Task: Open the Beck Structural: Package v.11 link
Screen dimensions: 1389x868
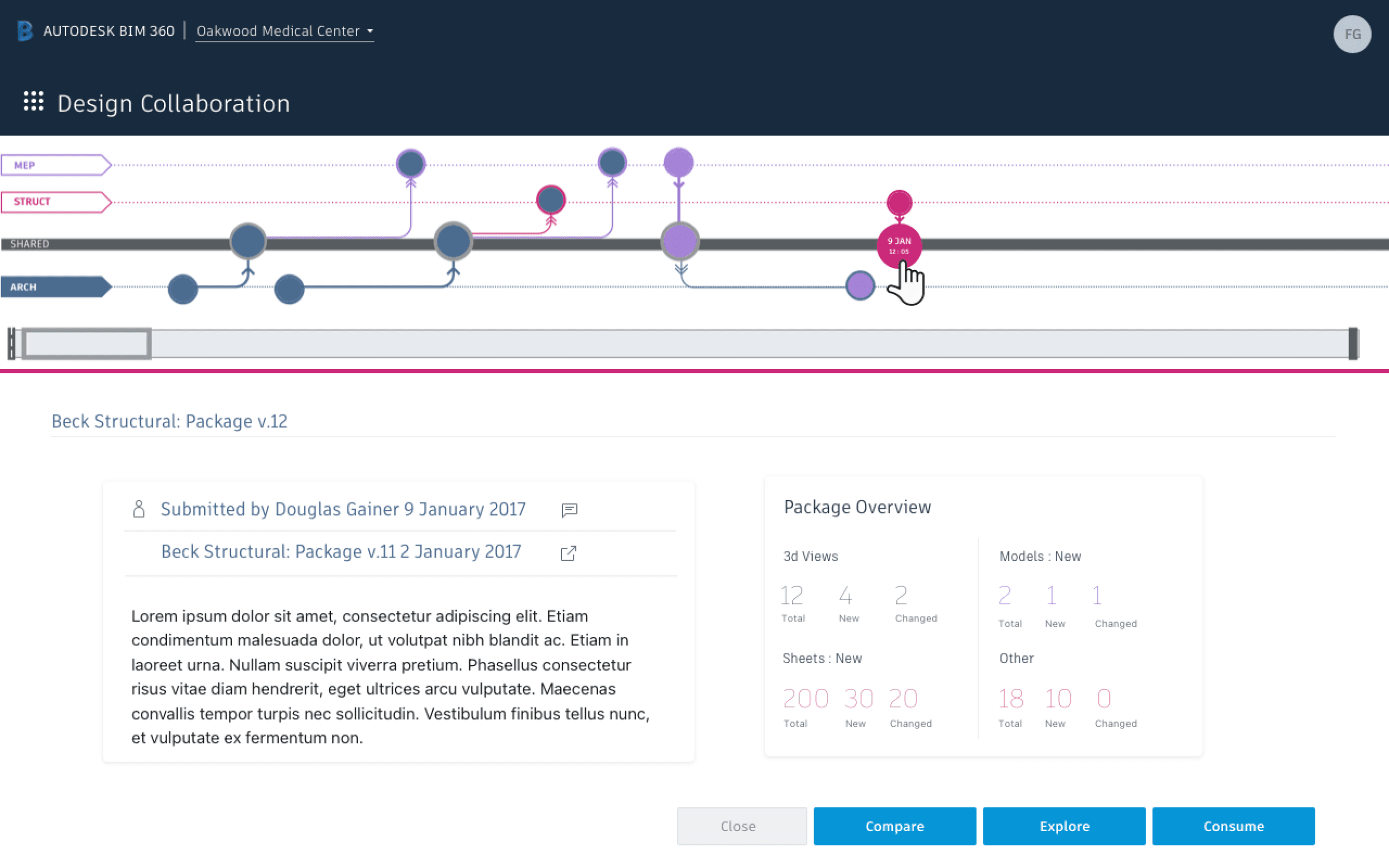Action: [x=341, y=551]
